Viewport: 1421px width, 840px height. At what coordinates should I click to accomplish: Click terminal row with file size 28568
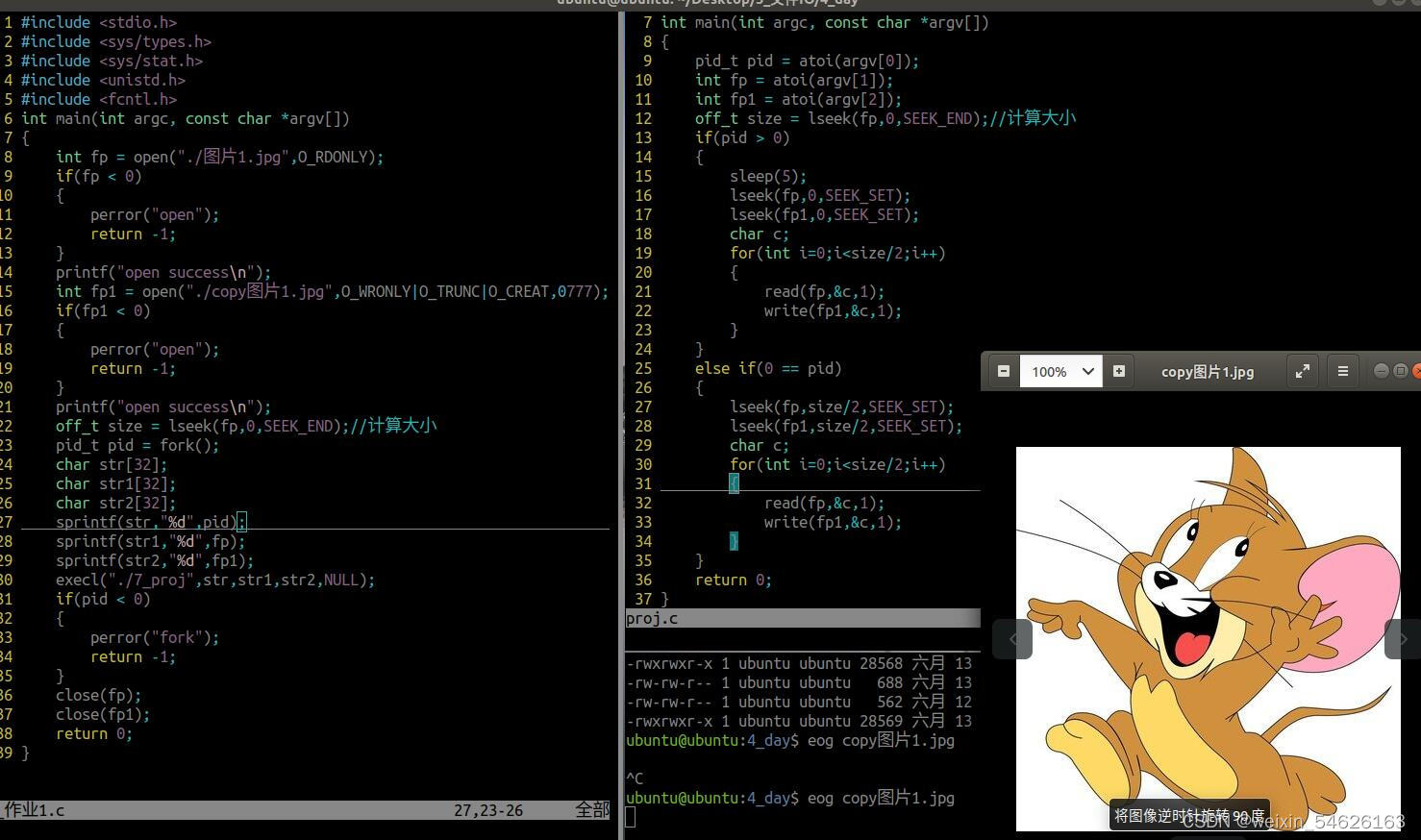point(799,663)
